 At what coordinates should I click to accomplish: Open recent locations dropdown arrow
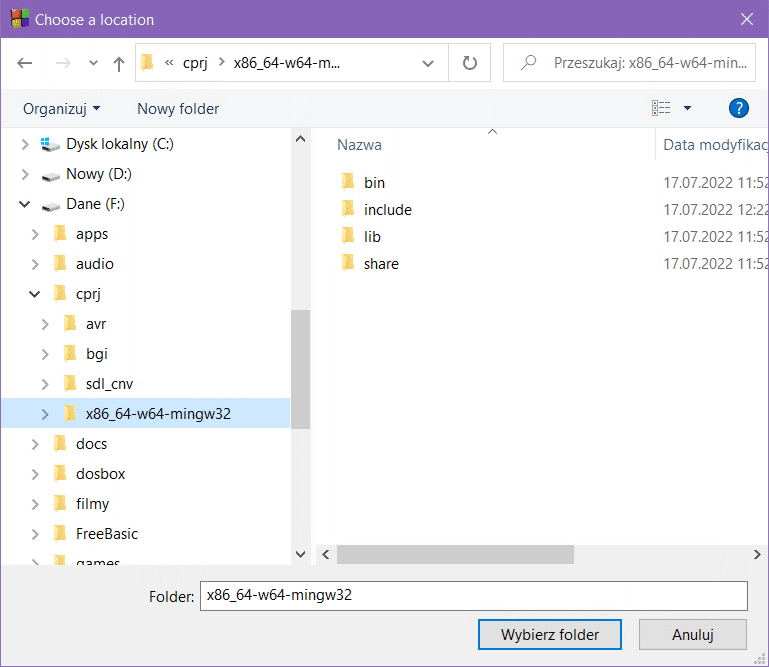94,63
